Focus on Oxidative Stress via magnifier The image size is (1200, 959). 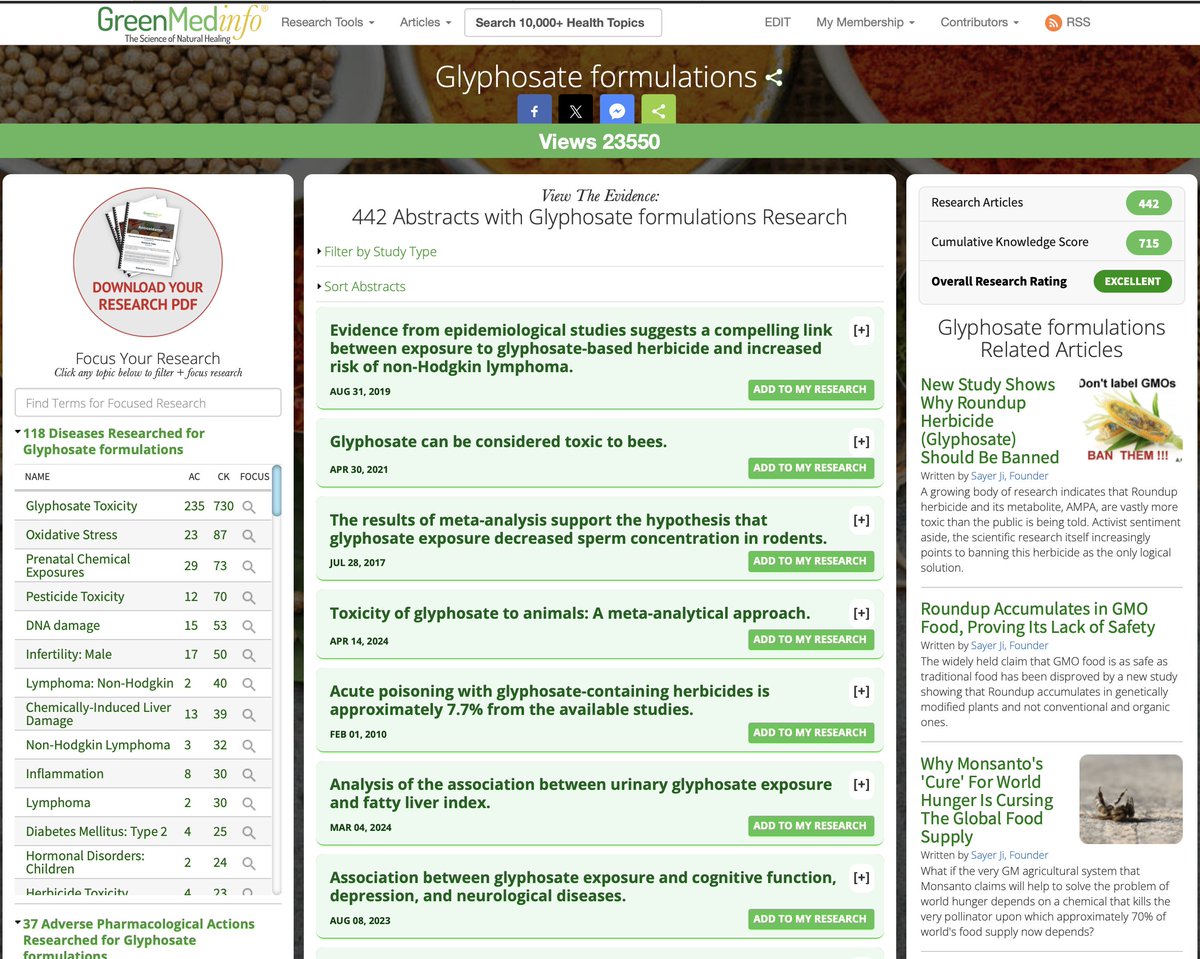tap(249, 536)
